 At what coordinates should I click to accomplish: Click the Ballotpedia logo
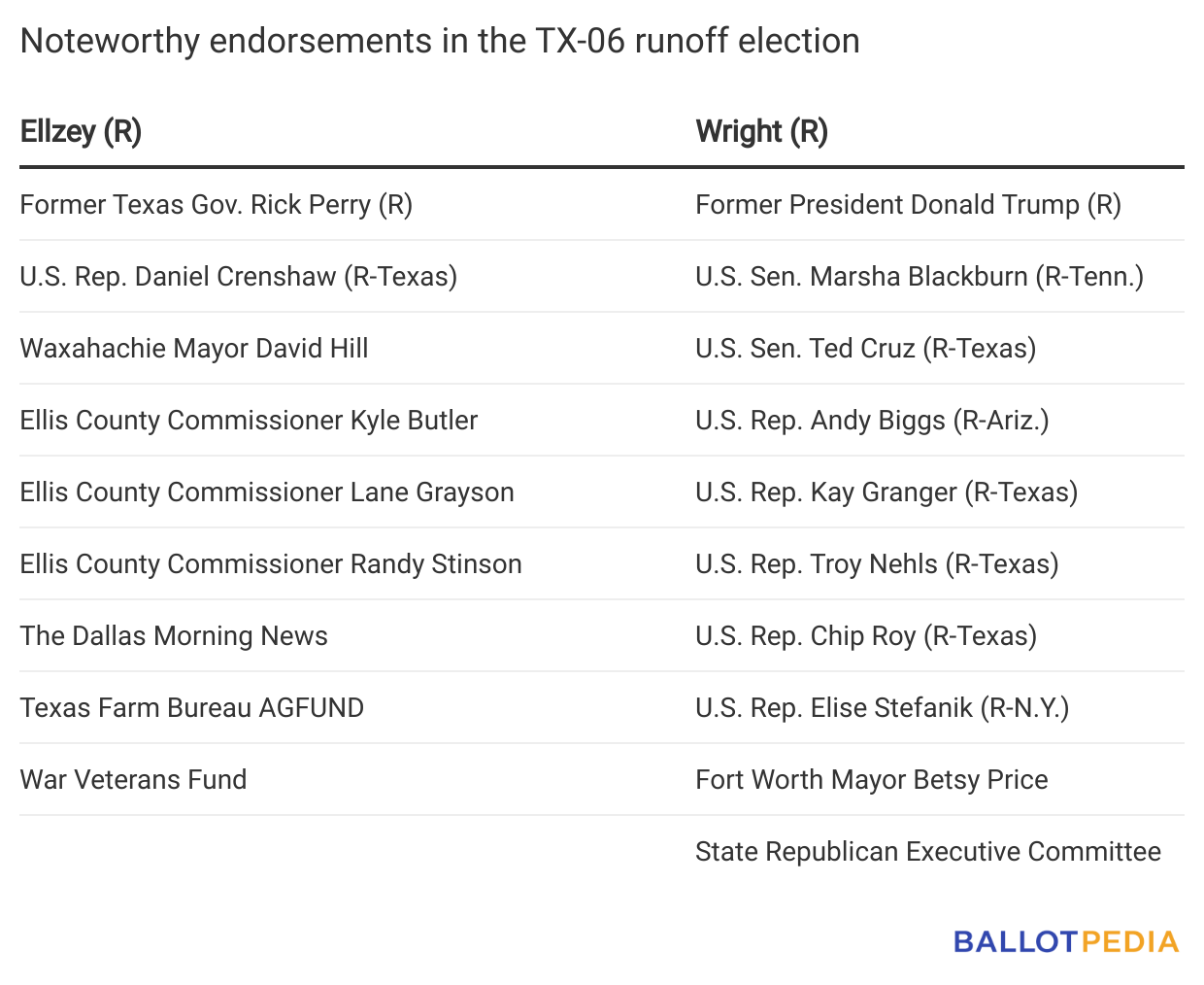tap(1065, 941)
